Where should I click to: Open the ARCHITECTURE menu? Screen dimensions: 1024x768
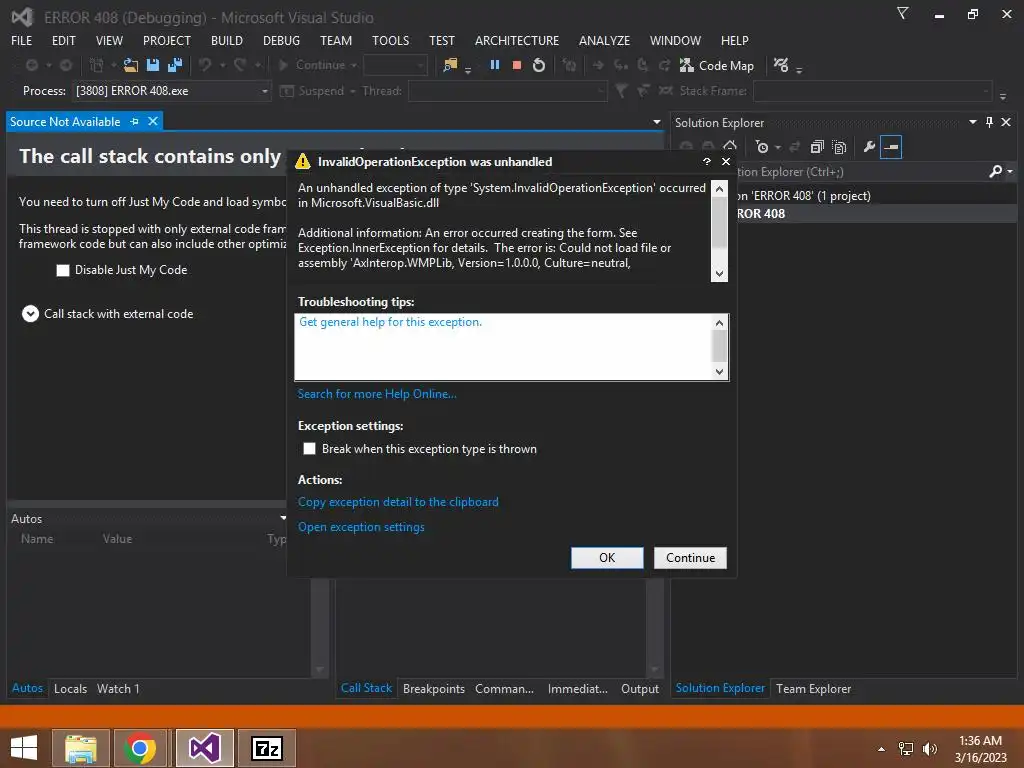pos(517,40)
